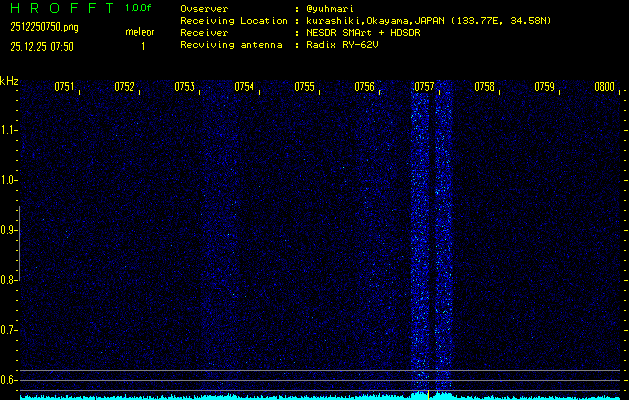
Task: Click the Ovserver field label
Action: click(x=204, y=9)
